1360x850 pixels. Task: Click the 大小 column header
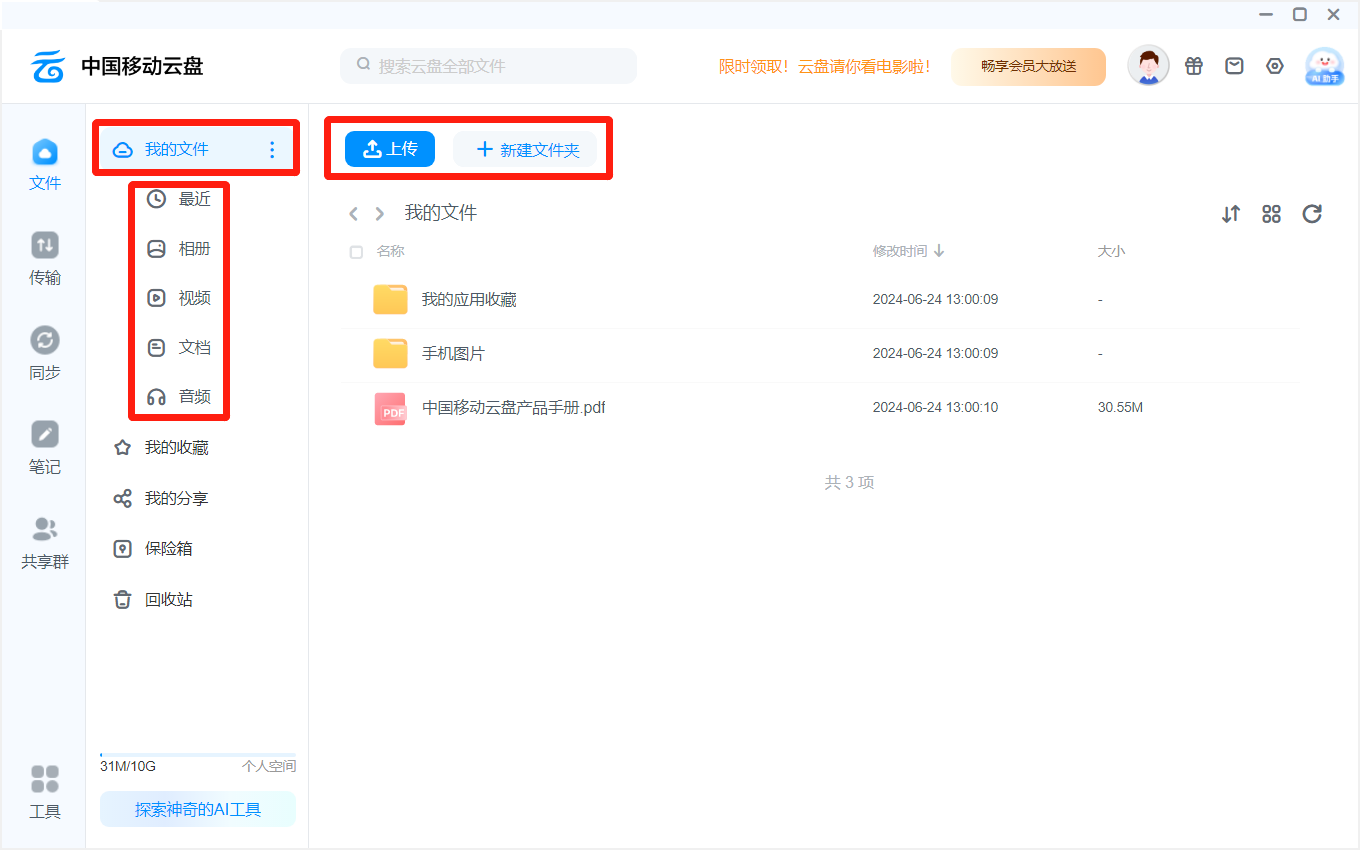pyautogui.click(x=1111, y=252)
